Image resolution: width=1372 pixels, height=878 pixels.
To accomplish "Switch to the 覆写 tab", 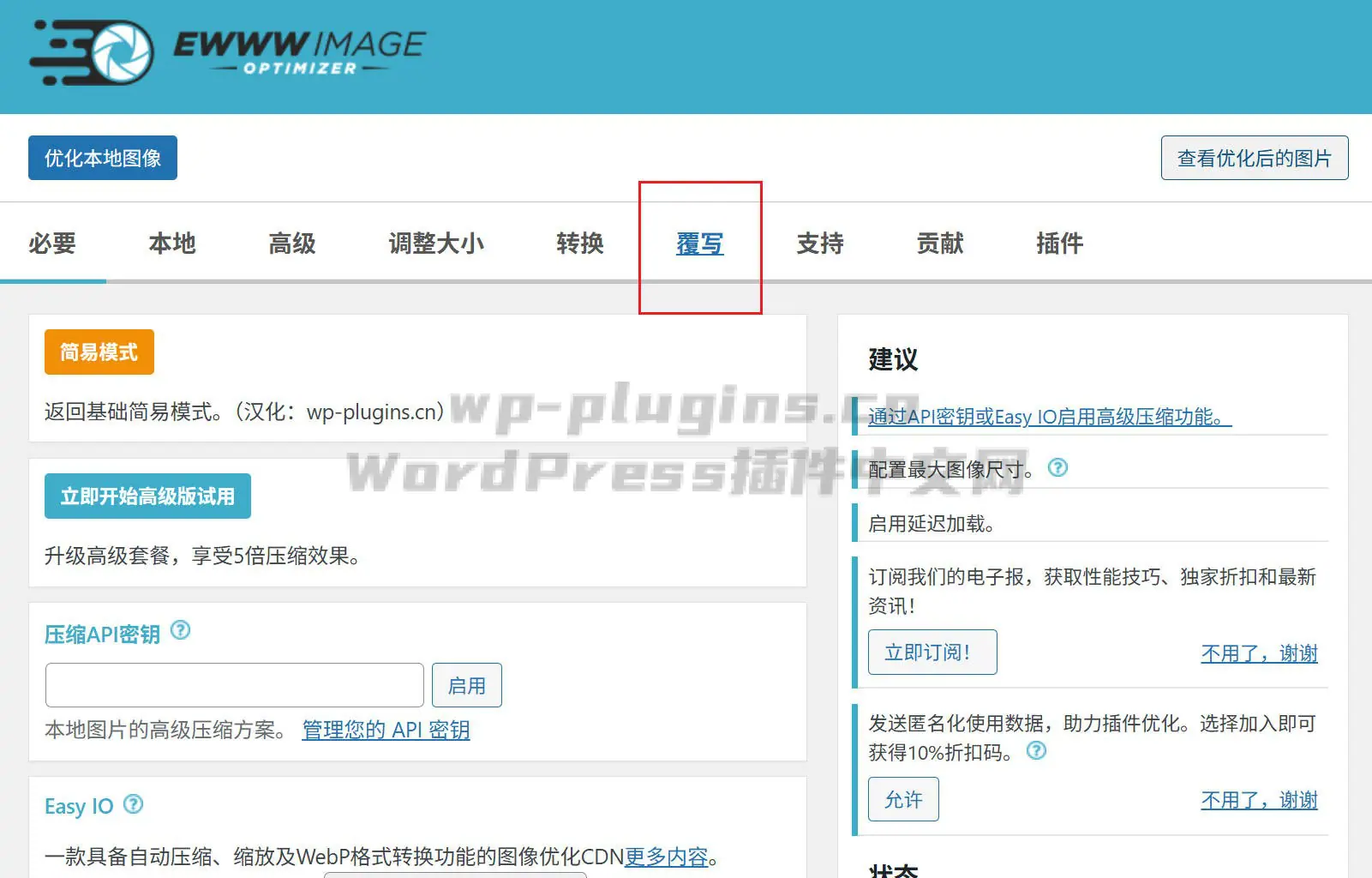I will click(x=698, y=244).
